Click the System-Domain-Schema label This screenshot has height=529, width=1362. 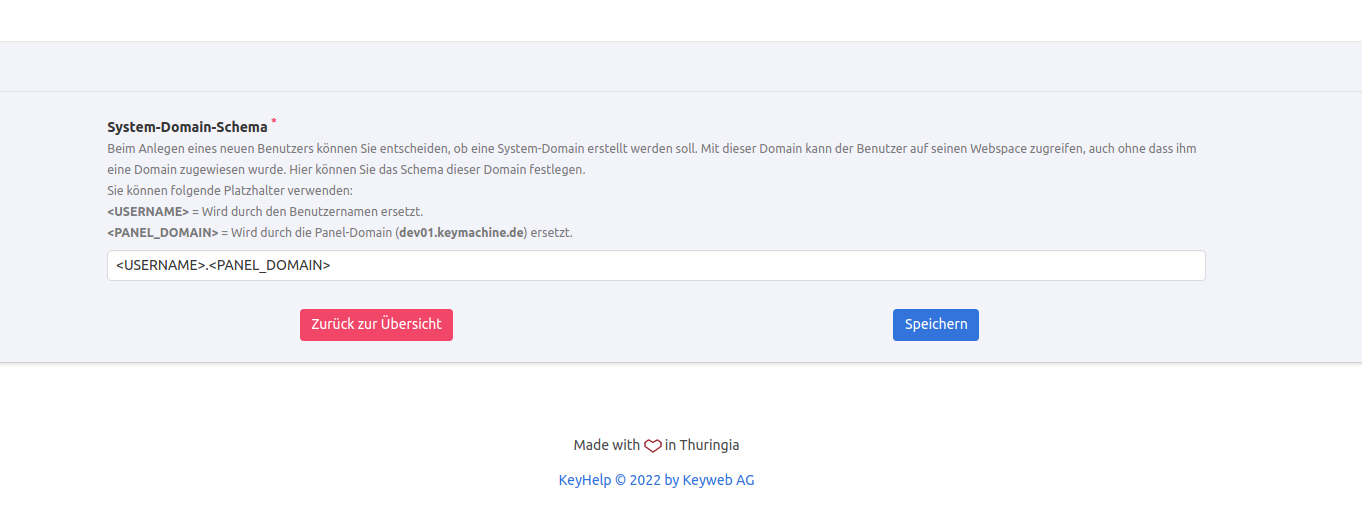pos(187,127)
